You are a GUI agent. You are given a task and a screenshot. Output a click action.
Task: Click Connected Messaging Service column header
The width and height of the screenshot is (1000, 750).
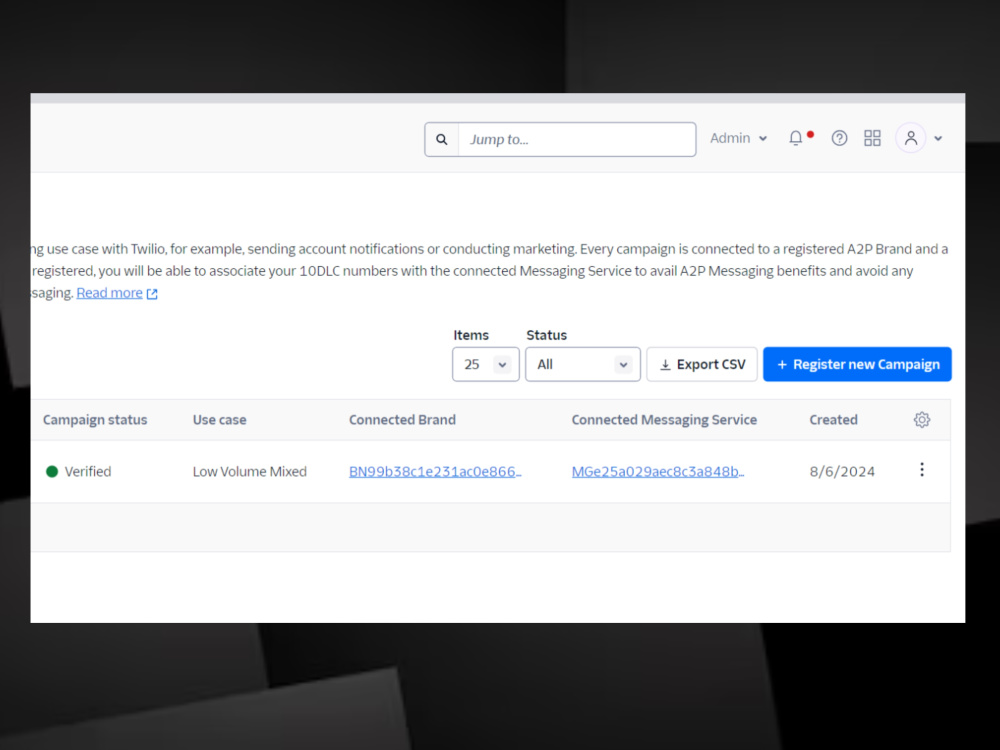tap(664, 420)
